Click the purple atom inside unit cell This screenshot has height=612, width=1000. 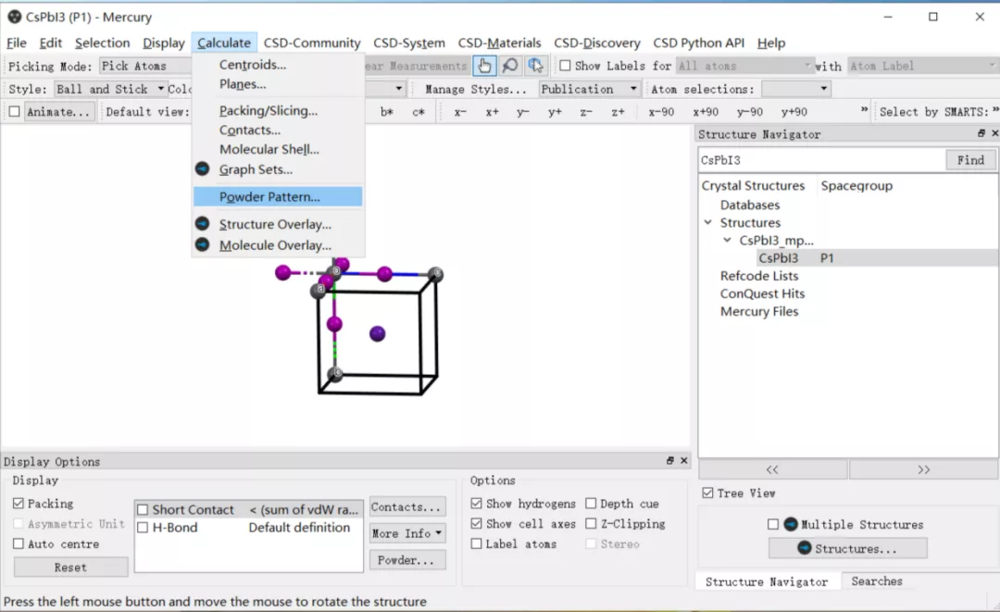tap(378, 333)
